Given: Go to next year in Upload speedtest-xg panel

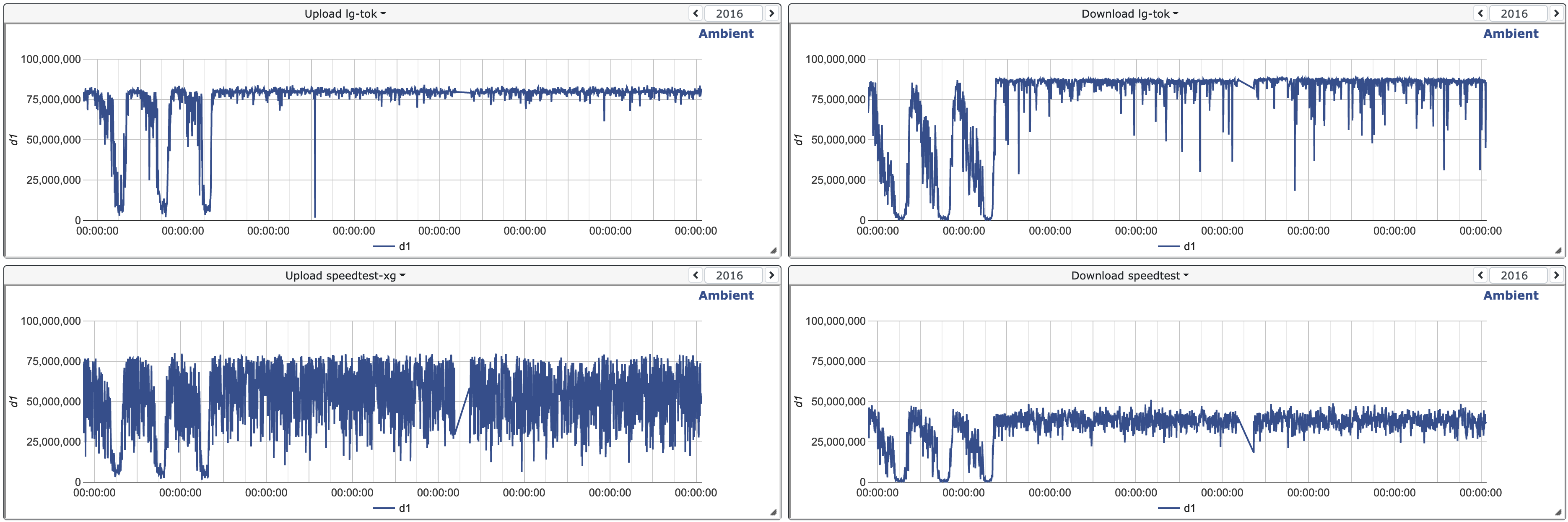Looking at the screenshot, I should click(771, 275).
